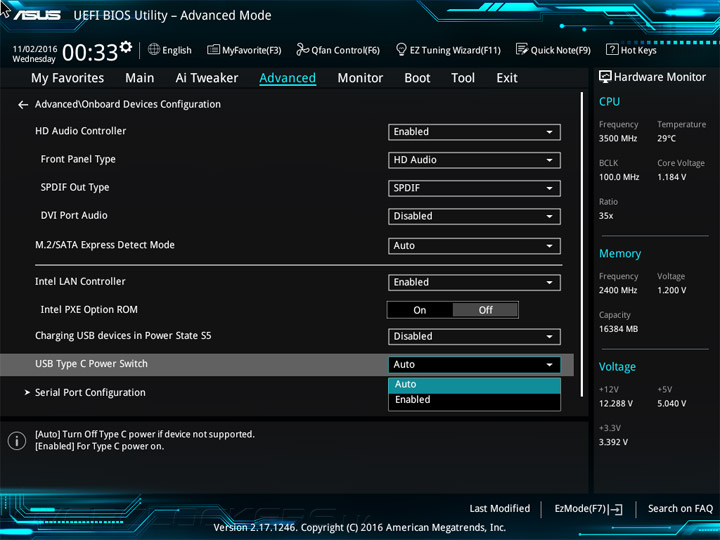Select the Intel LAN Controller label

click(80, 281)
